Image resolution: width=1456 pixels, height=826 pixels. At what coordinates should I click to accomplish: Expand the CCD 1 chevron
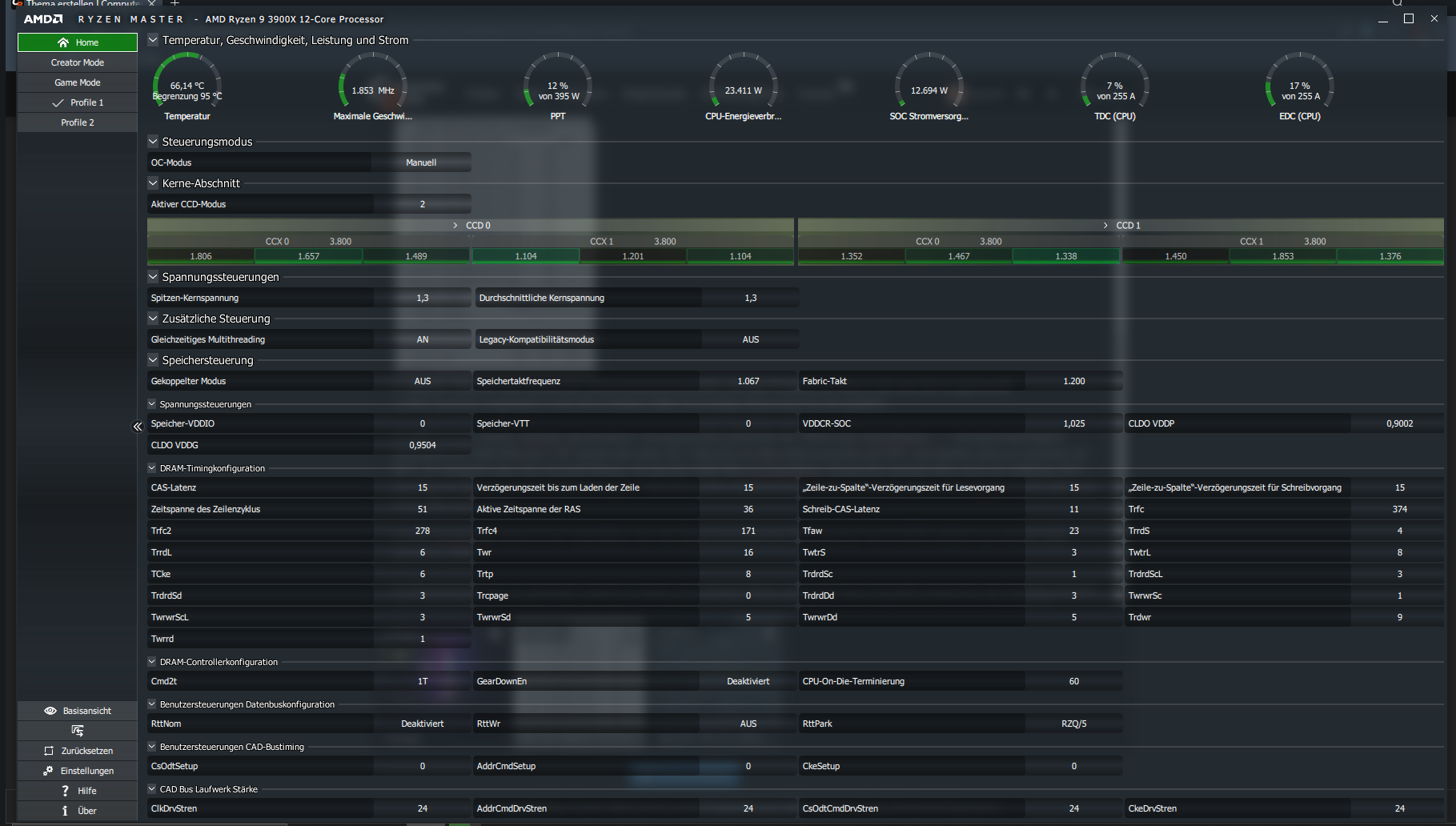tap(1105, 226)
